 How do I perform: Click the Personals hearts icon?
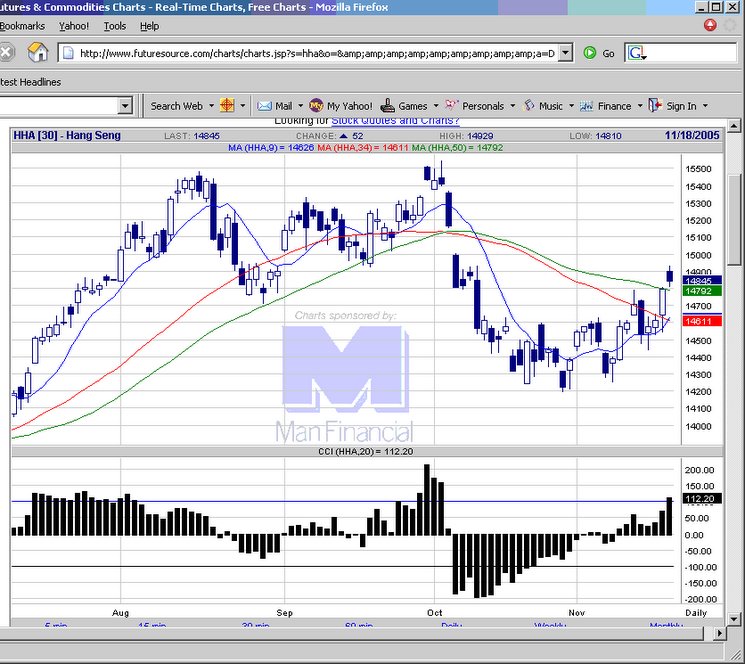451,105
